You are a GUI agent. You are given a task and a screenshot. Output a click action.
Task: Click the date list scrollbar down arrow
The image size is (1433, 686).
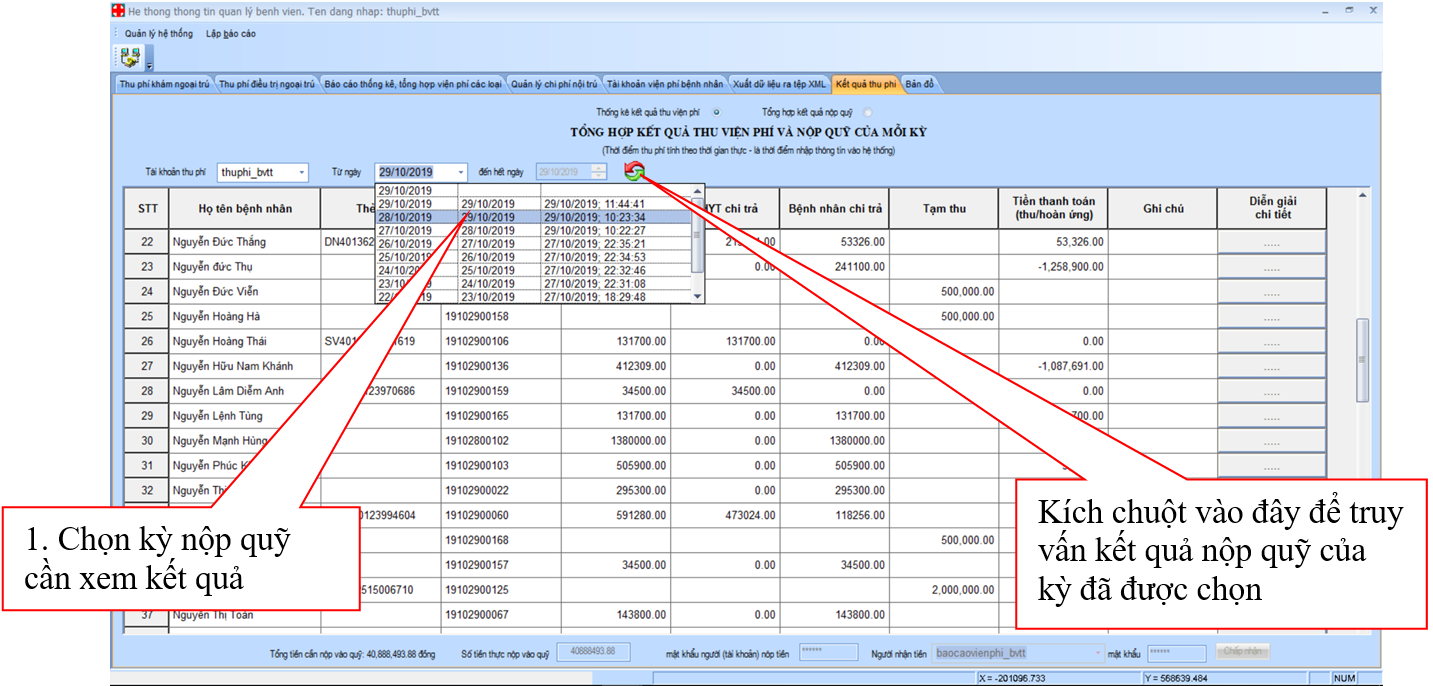[x=698, y=296]
